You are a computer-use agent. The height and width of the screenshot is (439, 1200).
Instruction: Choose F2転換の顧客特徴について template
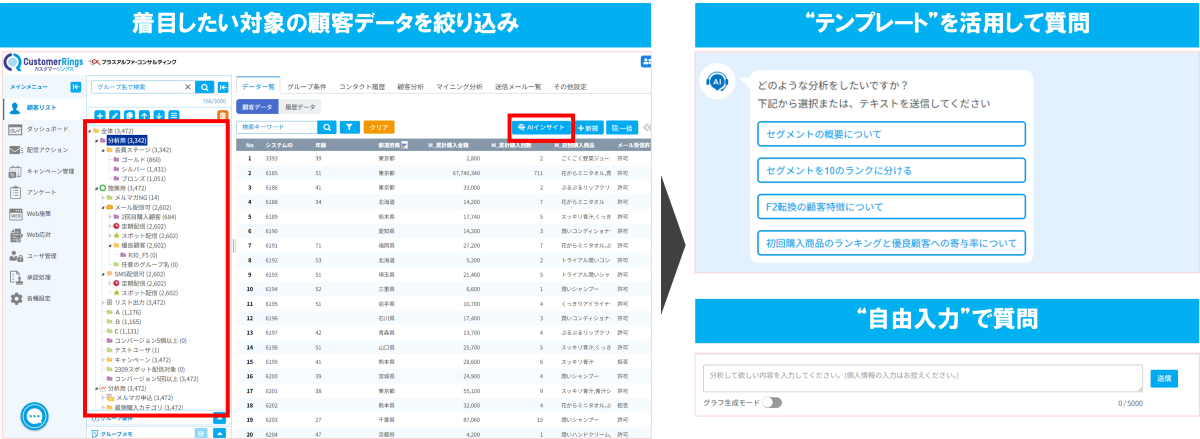pyautogui.click(x=892, y=206)
